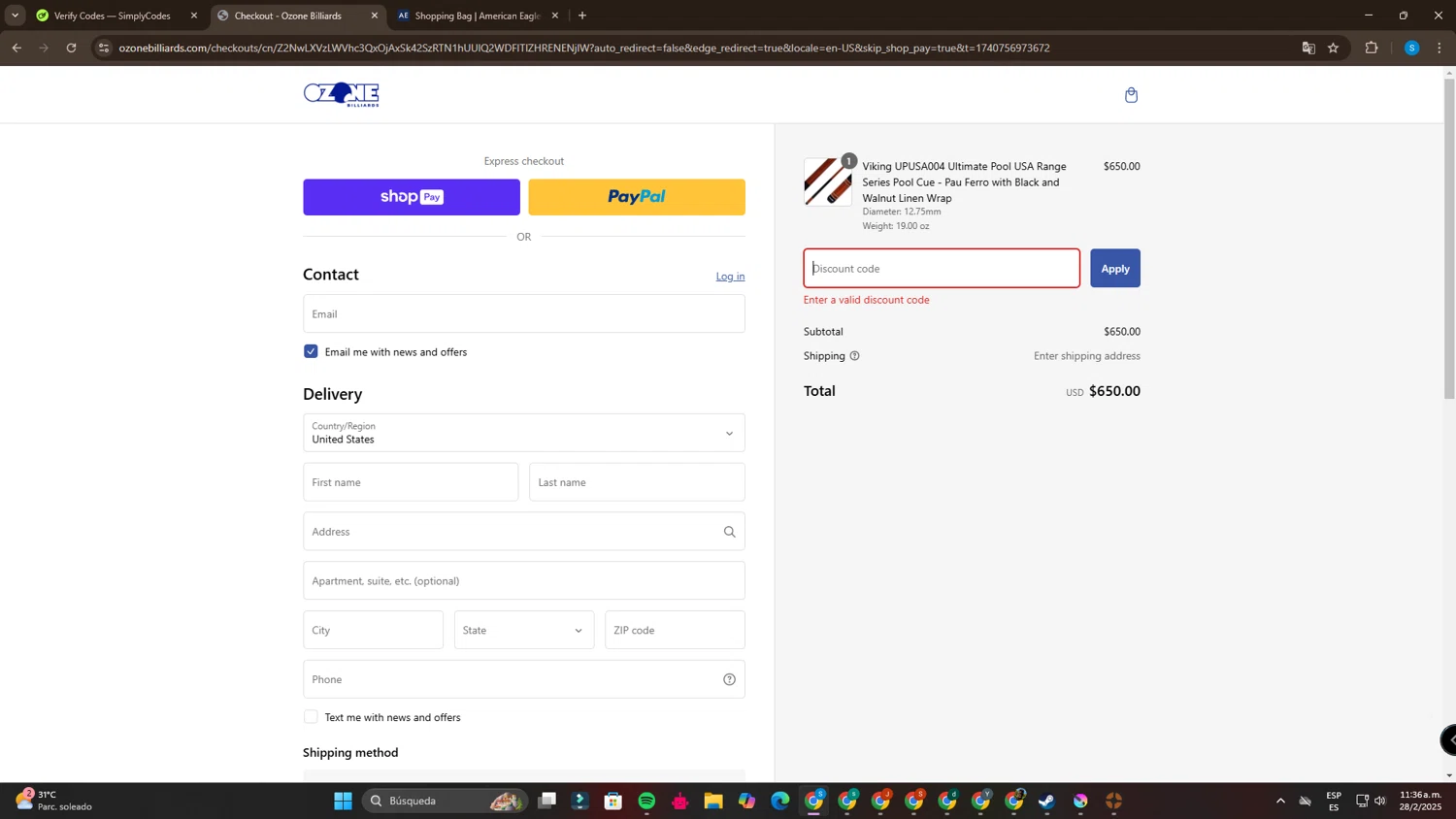Open Microsoft Edge from the taskbar
This screenshot has height=819, width=1456.
tap(780, 801)
